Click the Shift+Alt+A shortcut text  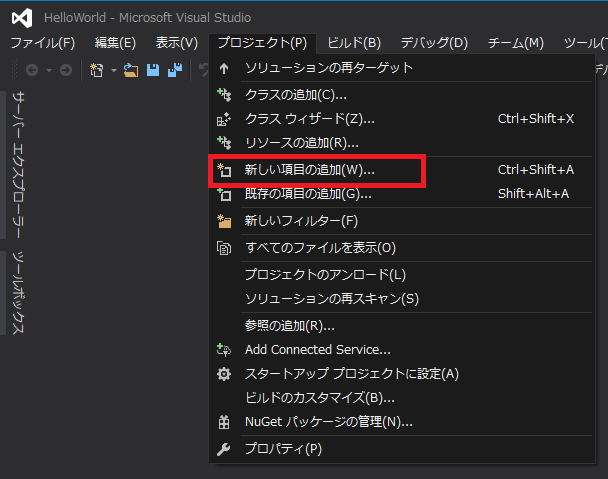[533, 194]
